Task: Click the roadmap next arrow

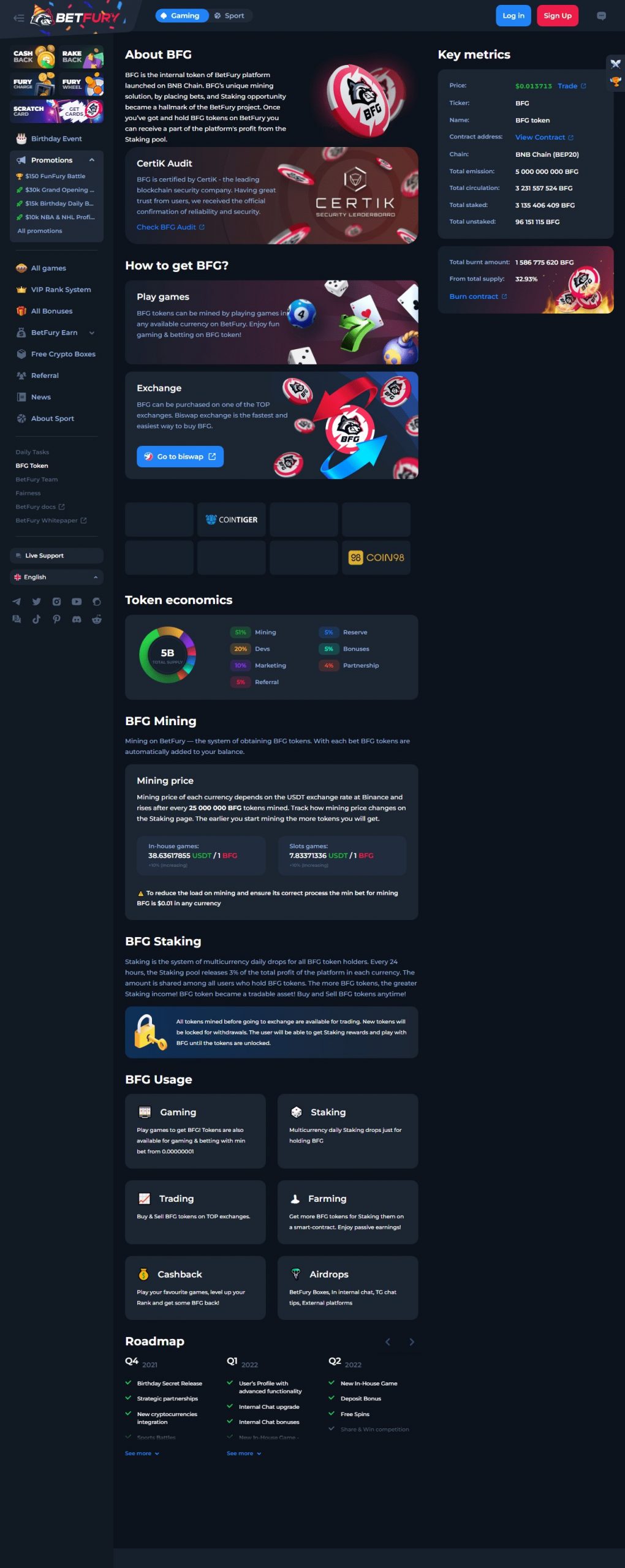Action: 411,1341
